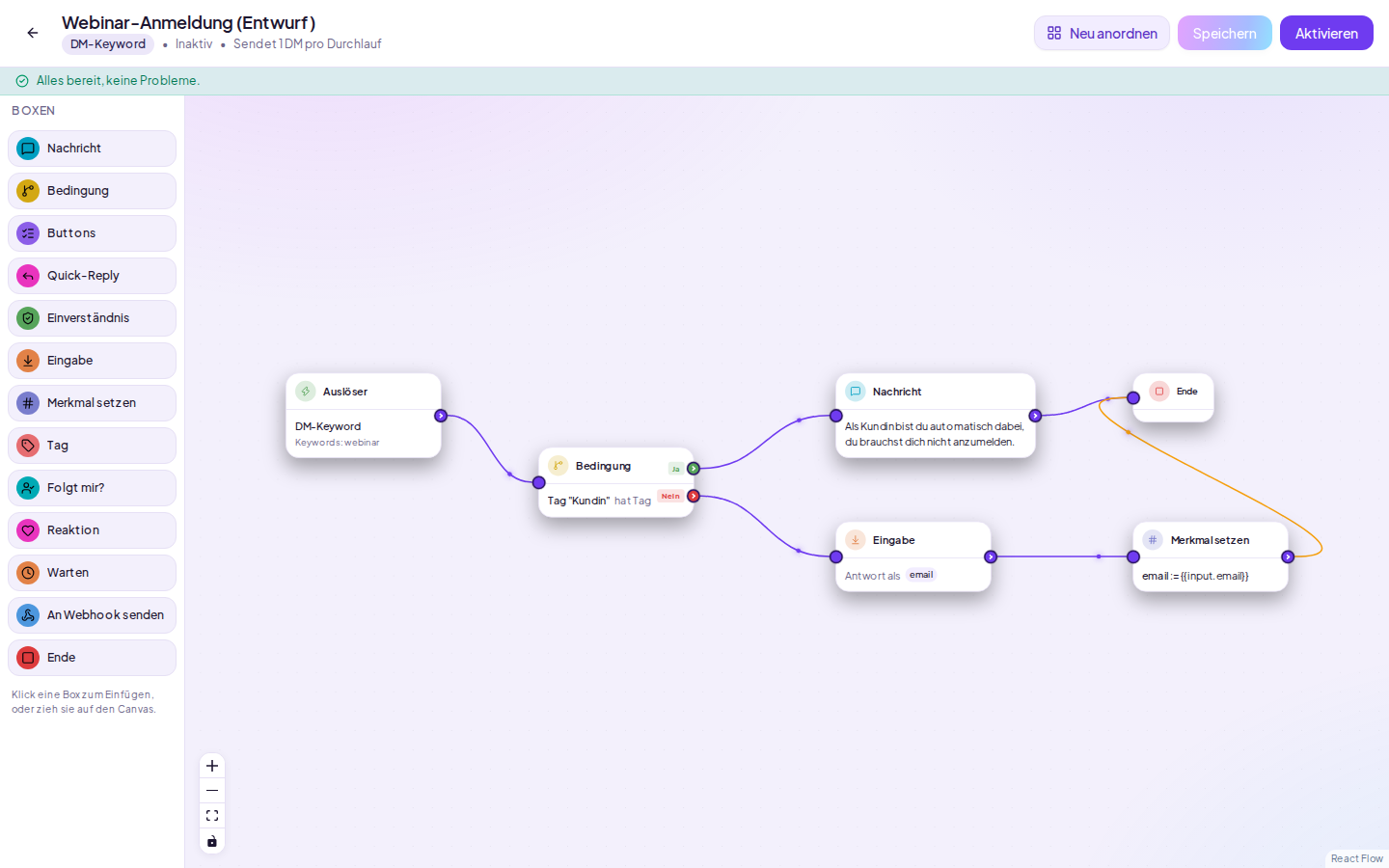Viewport: 1389px width, 868px height.
Task: Select the Bedingung node on canvas
Action: 616,482
